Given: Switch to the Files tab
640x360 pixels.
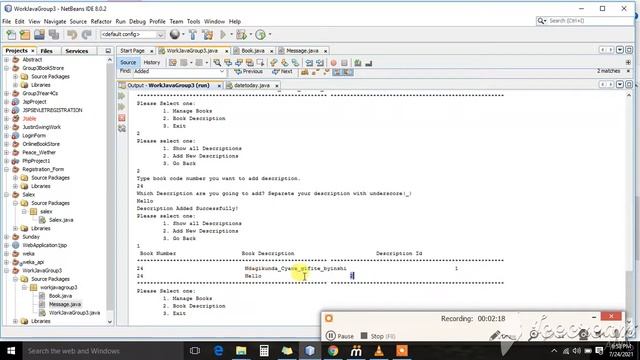Looking at the screenshot, I should tap(47, 51).
